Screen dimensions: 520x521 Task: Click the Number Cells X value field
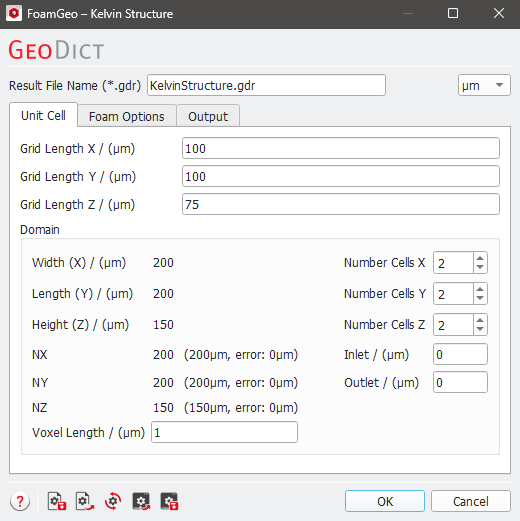pos(453,263)
